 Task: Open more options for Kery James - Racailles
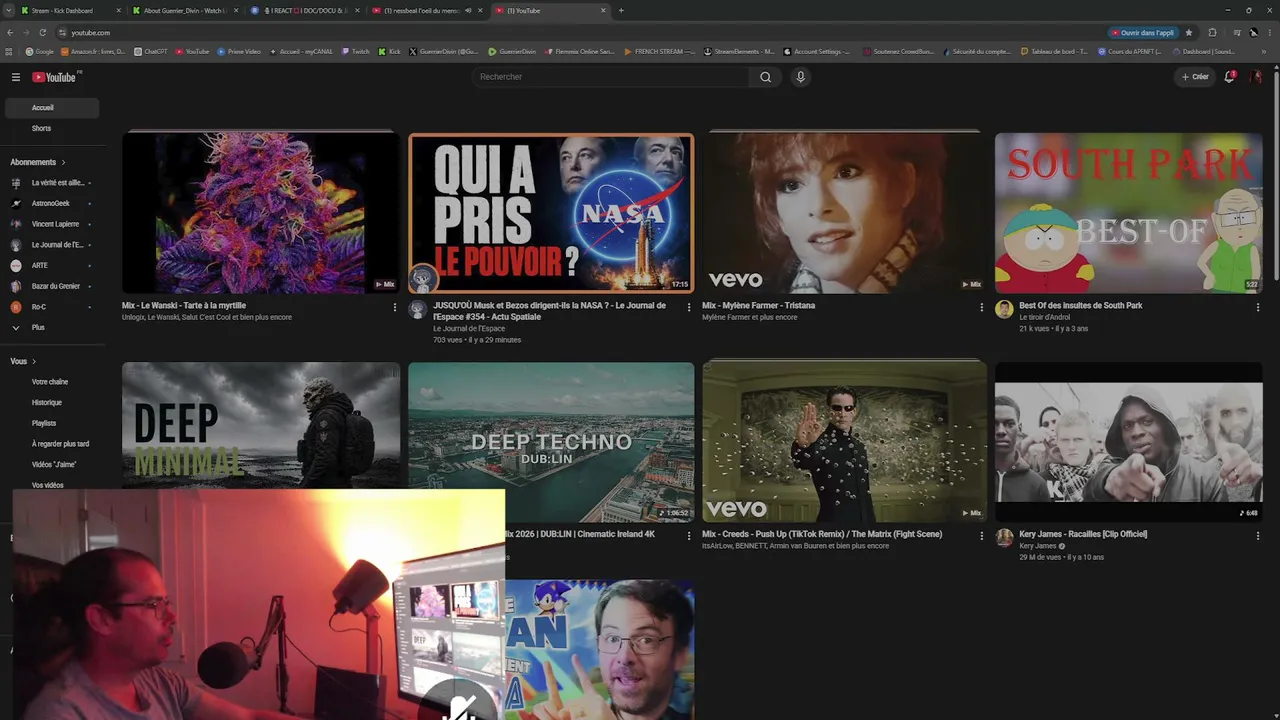(1257, 536)
